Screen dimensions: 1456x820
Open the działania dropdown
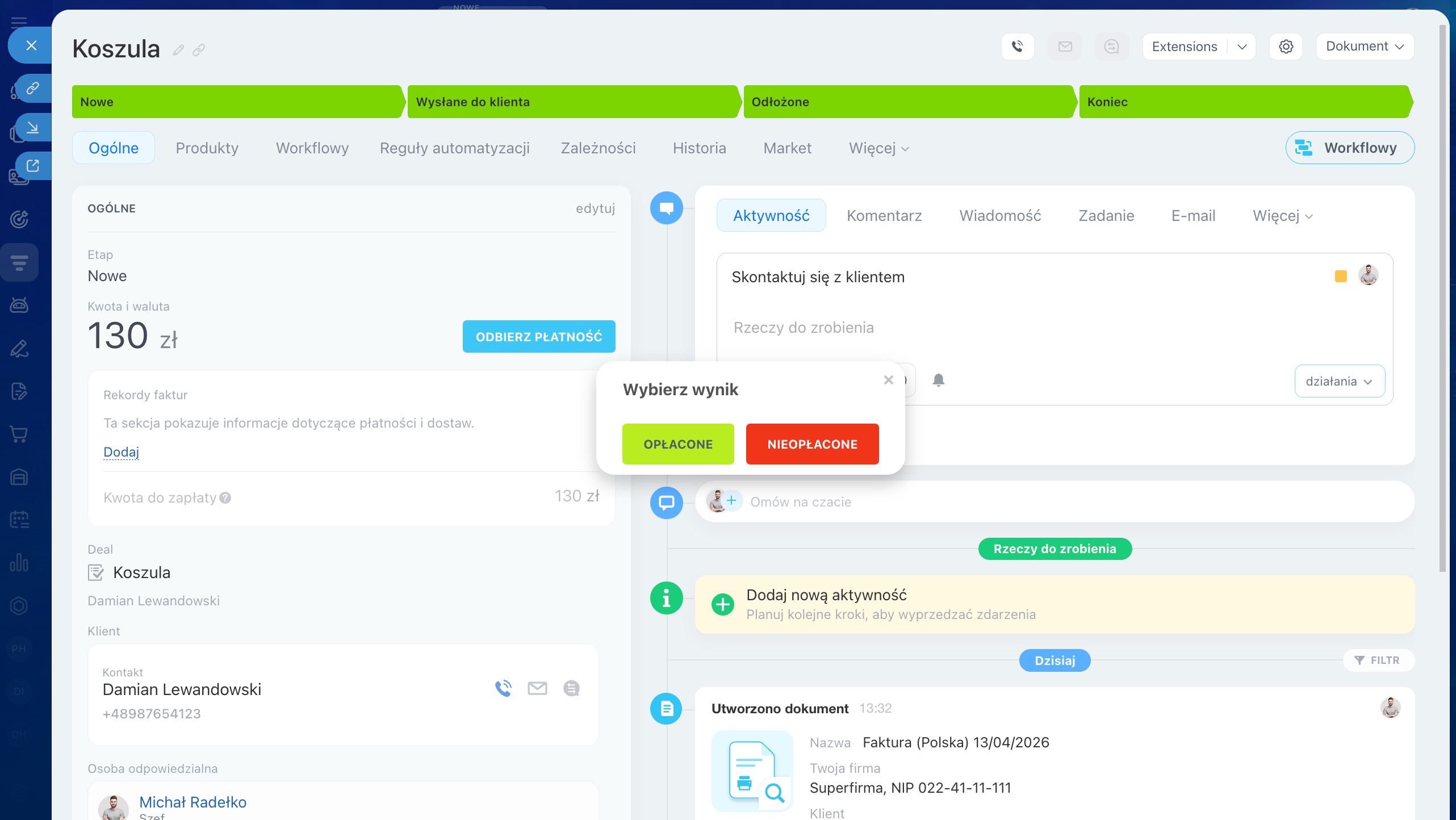(x=1339, y=381)
